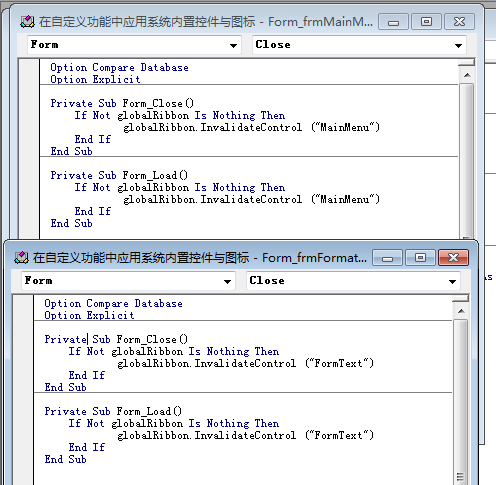Place cursor on "MainMenu" in Form_Close procedure

point(345,127)
